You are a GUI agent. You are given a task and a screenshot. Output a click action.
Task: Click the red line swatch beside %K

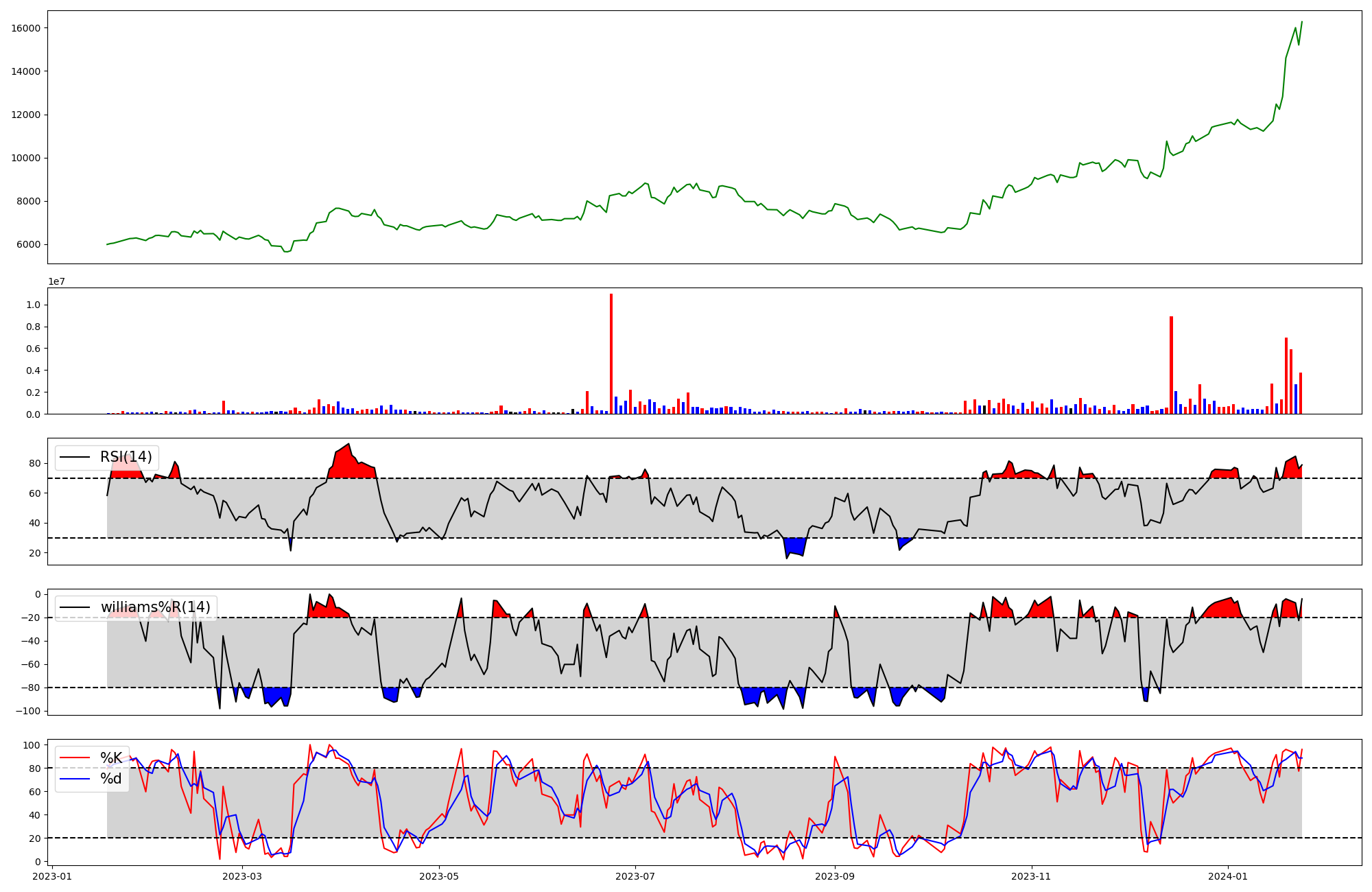[75, 758]
